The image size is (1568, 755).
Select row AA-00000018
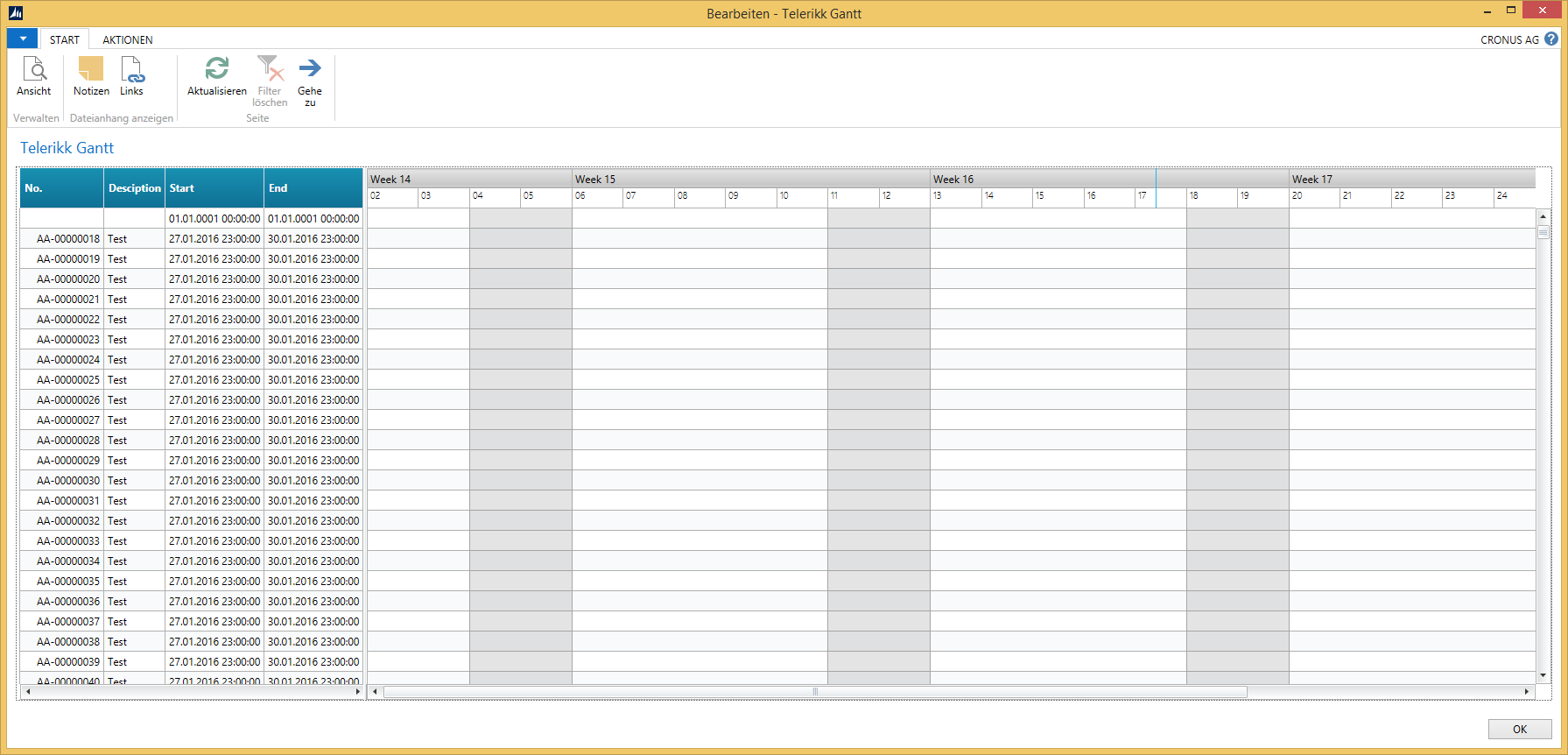click(191, 238)
